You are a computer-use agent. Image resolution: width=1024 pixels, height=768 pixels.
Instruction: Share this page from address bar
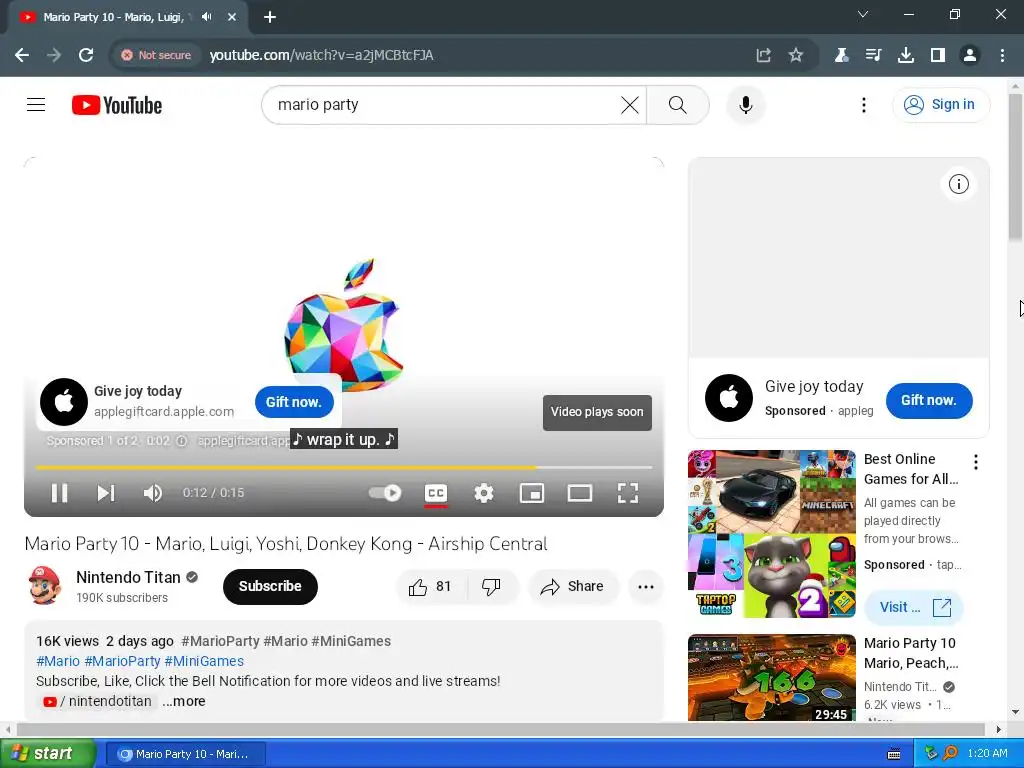tap(763, 55)
